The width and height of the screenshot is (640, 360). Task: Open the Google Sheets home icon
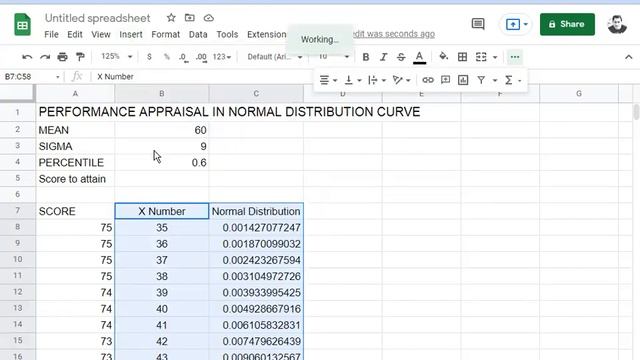point(22,24)
